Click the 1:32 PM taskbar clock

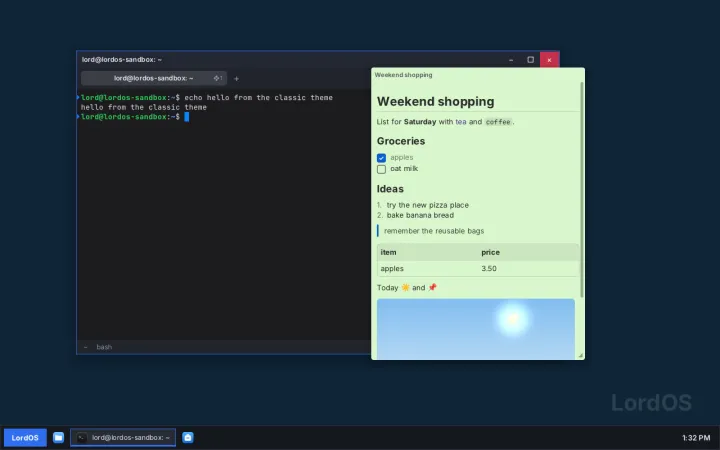[696, 438]
